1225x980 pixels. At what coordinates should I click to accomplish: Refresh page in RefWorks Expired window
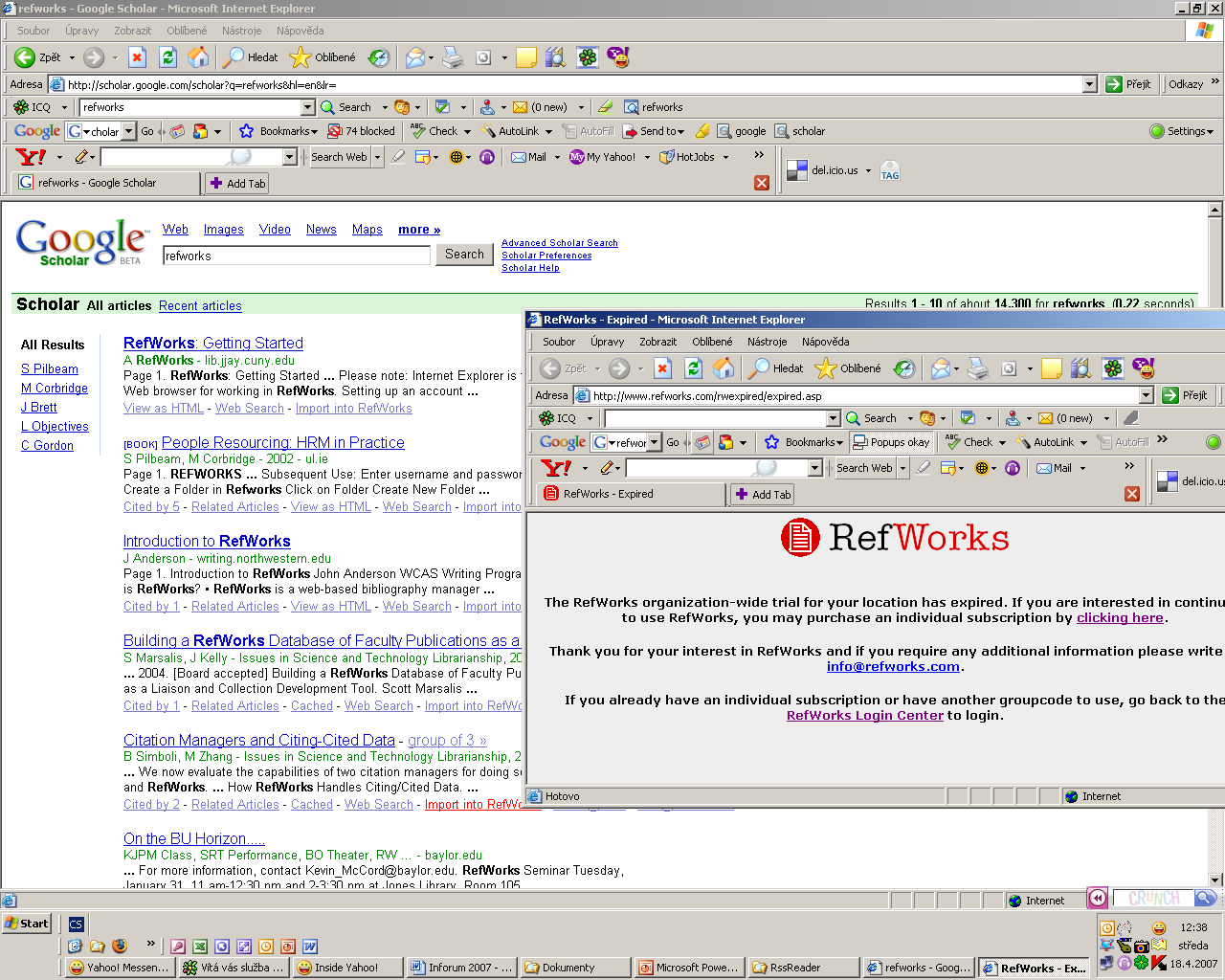pos(694,368)
